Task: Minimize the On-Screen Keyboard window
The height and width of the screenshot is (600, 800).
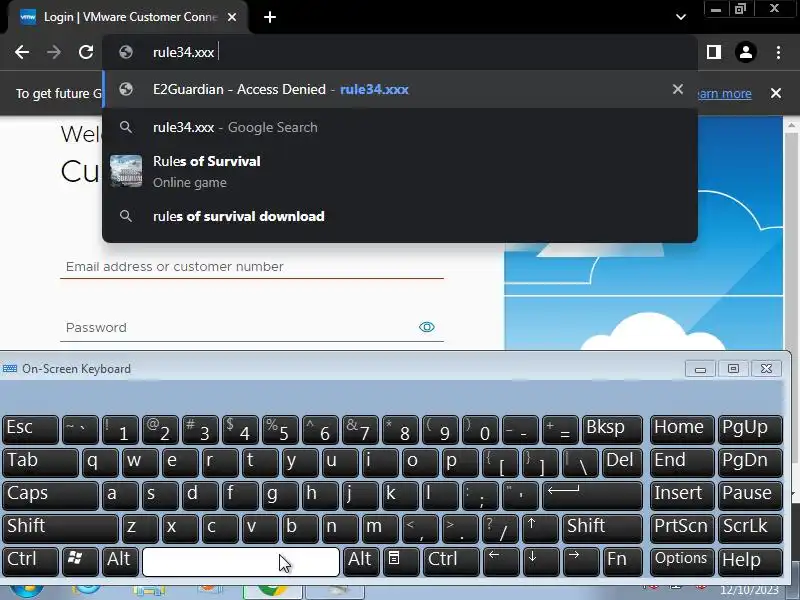Action: pyautogui.click(x=700, y=369)
